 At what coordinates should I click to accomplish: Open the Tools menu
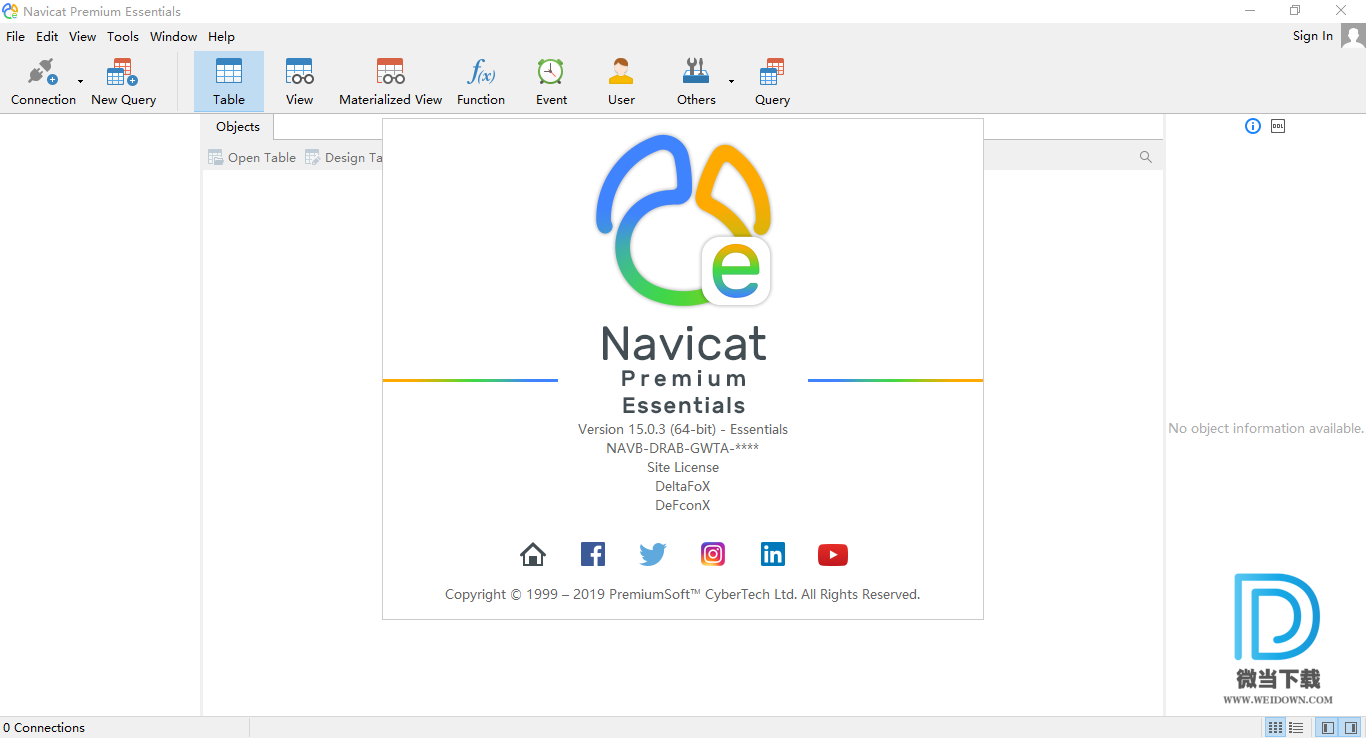[x=123, y=36]
